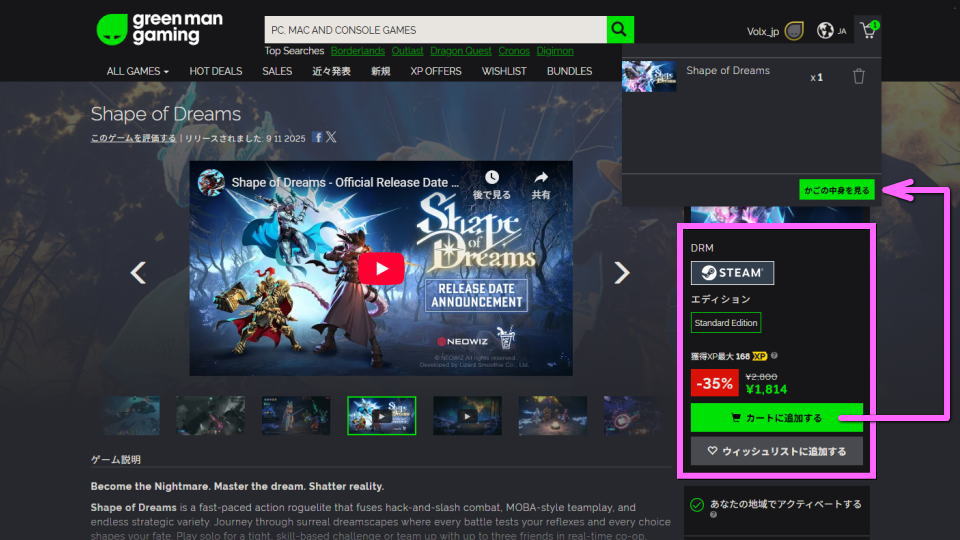Click the かごの中身を見る button

(836, 190)
